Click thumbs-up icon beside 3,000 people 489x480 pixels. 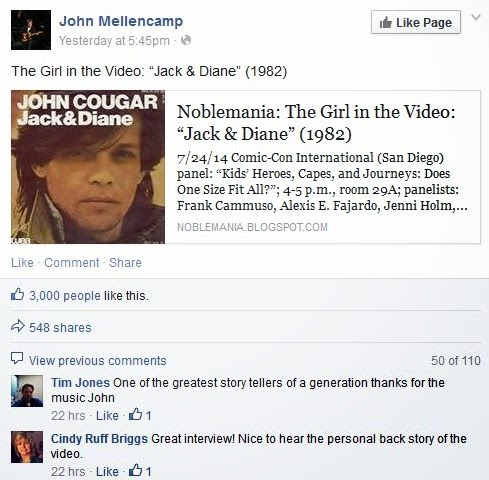18,295
